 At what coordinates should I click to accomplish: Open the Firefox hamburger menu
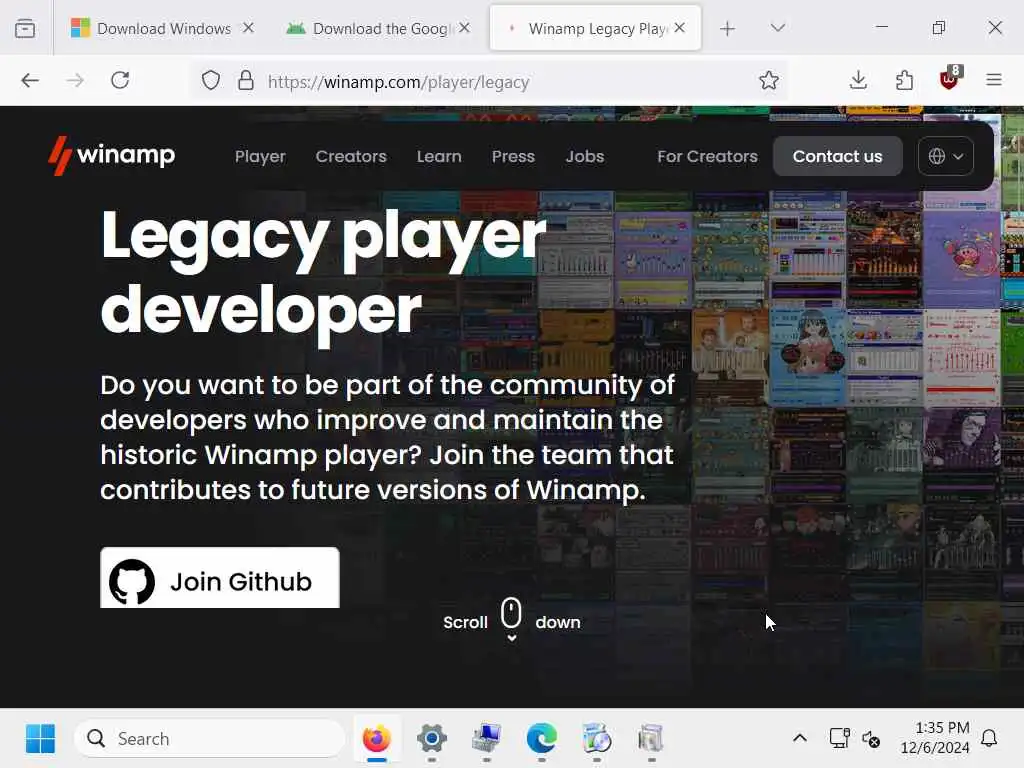[994, 80]
